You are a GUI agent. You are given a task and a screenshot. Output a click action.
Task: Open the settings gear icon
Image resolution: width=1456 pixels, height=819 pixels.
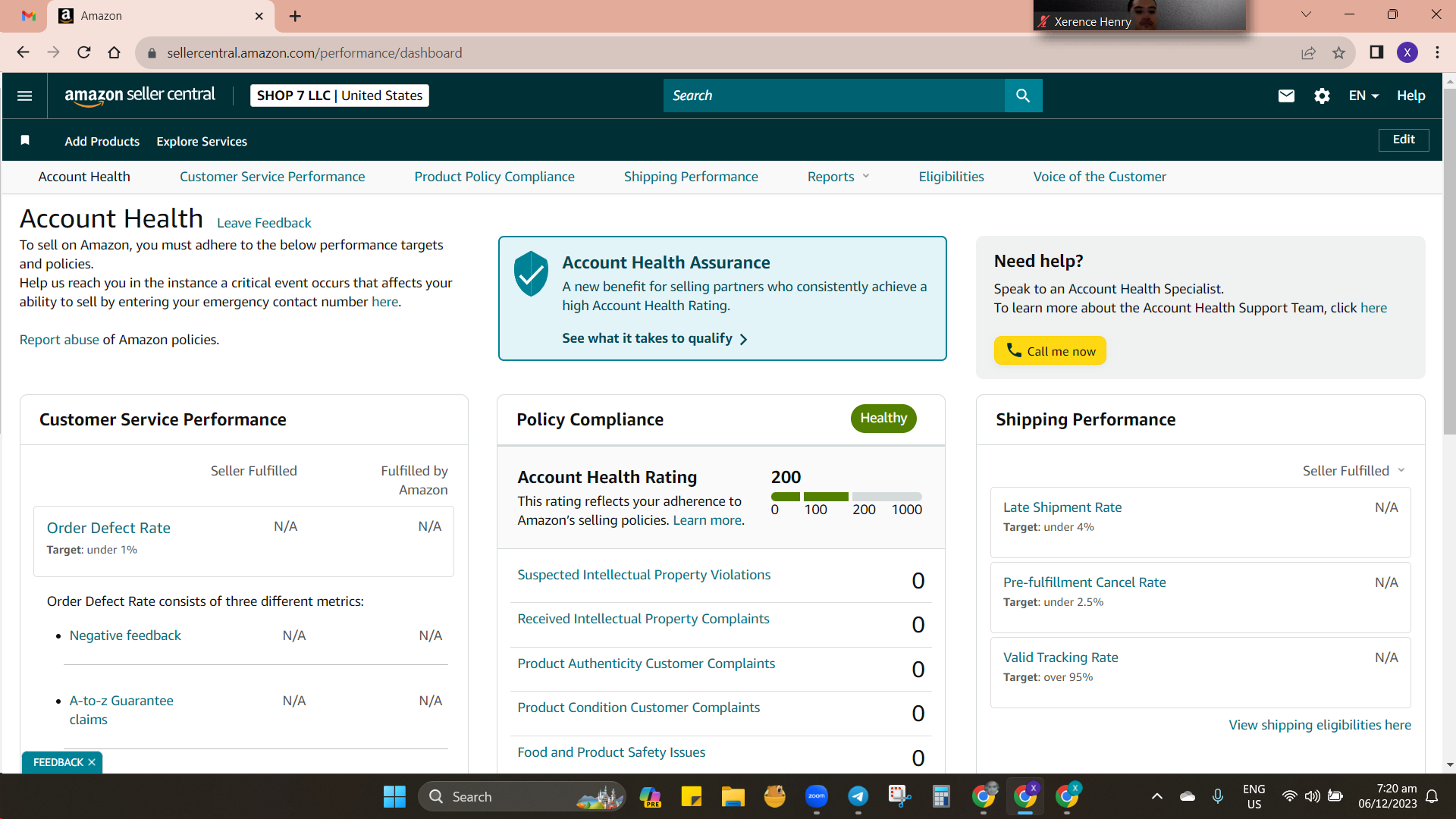1322,96
